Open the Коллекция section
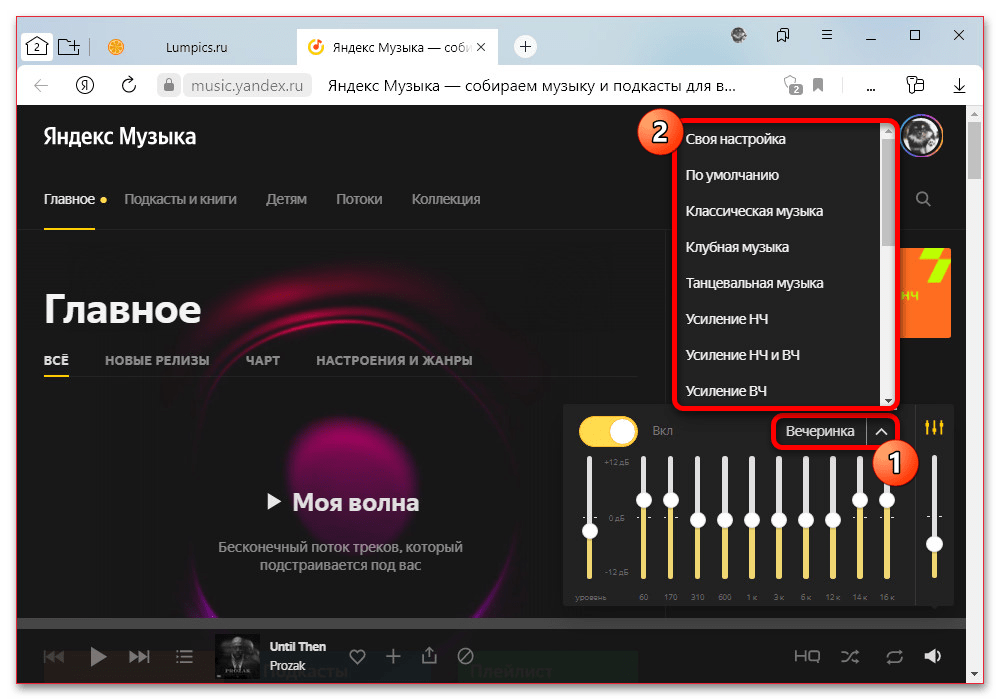Screen dimensions: 1000x700 (446, 200)
